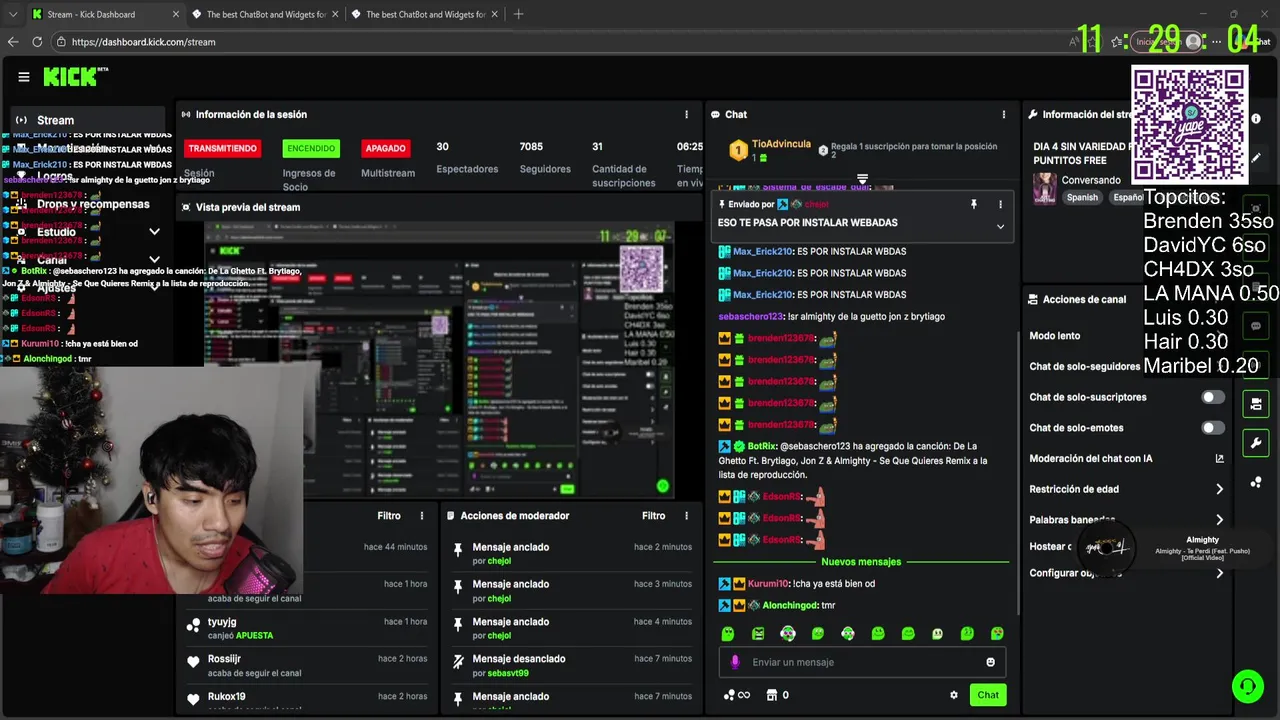Click the address bar URL
The width and height of the screenshot is (1280, 720).
[x=144, y=42]
